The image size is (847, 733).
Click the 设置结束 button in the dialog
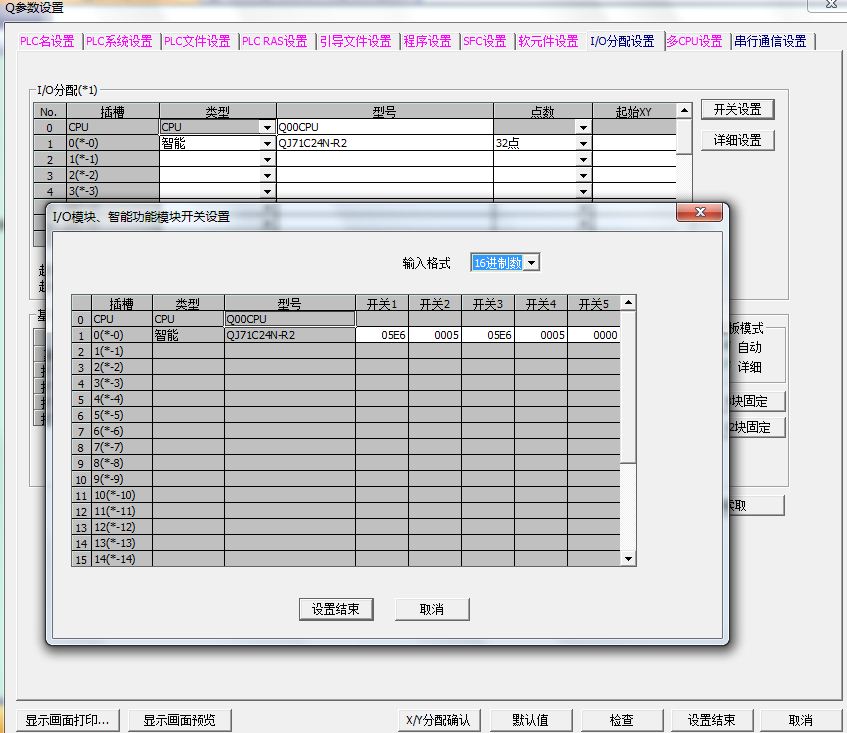[336, 609]
